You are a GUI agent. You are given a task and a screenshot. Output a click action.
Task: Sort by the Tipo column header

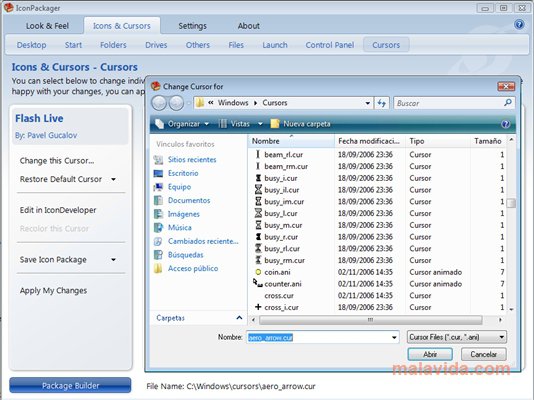[x=438, y=141]
